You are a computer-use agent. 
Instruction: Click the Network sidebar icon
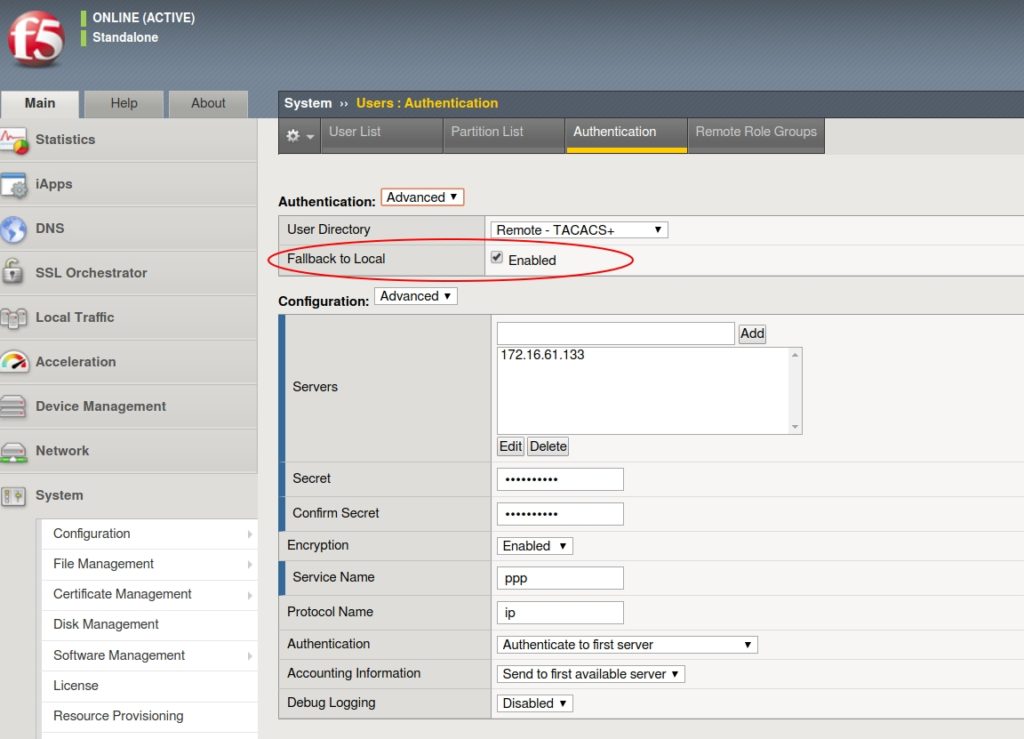click(x=14, y=451)
